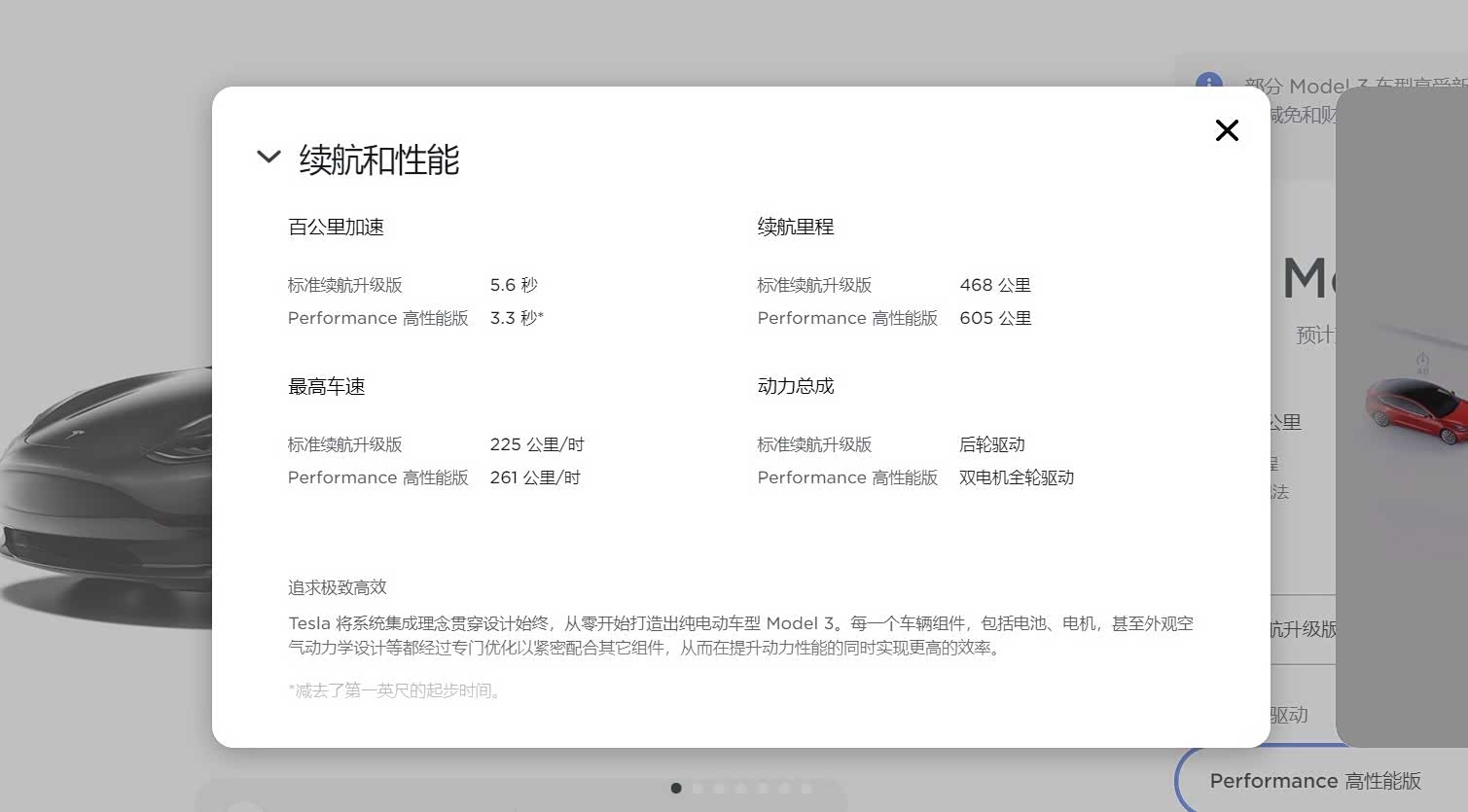Pick the sixth carousel dot
1468x812 pixels.
[785, 789]
